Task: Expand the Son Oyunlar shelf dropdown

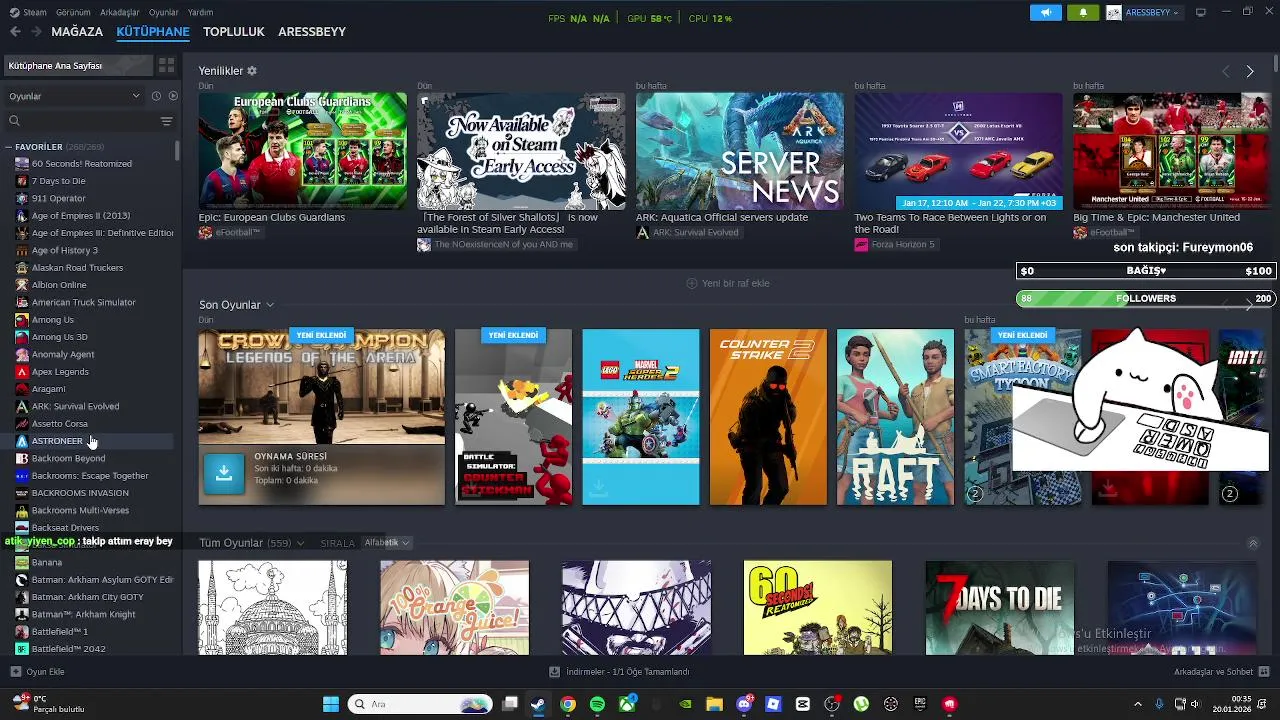Action: pos(270,305)
